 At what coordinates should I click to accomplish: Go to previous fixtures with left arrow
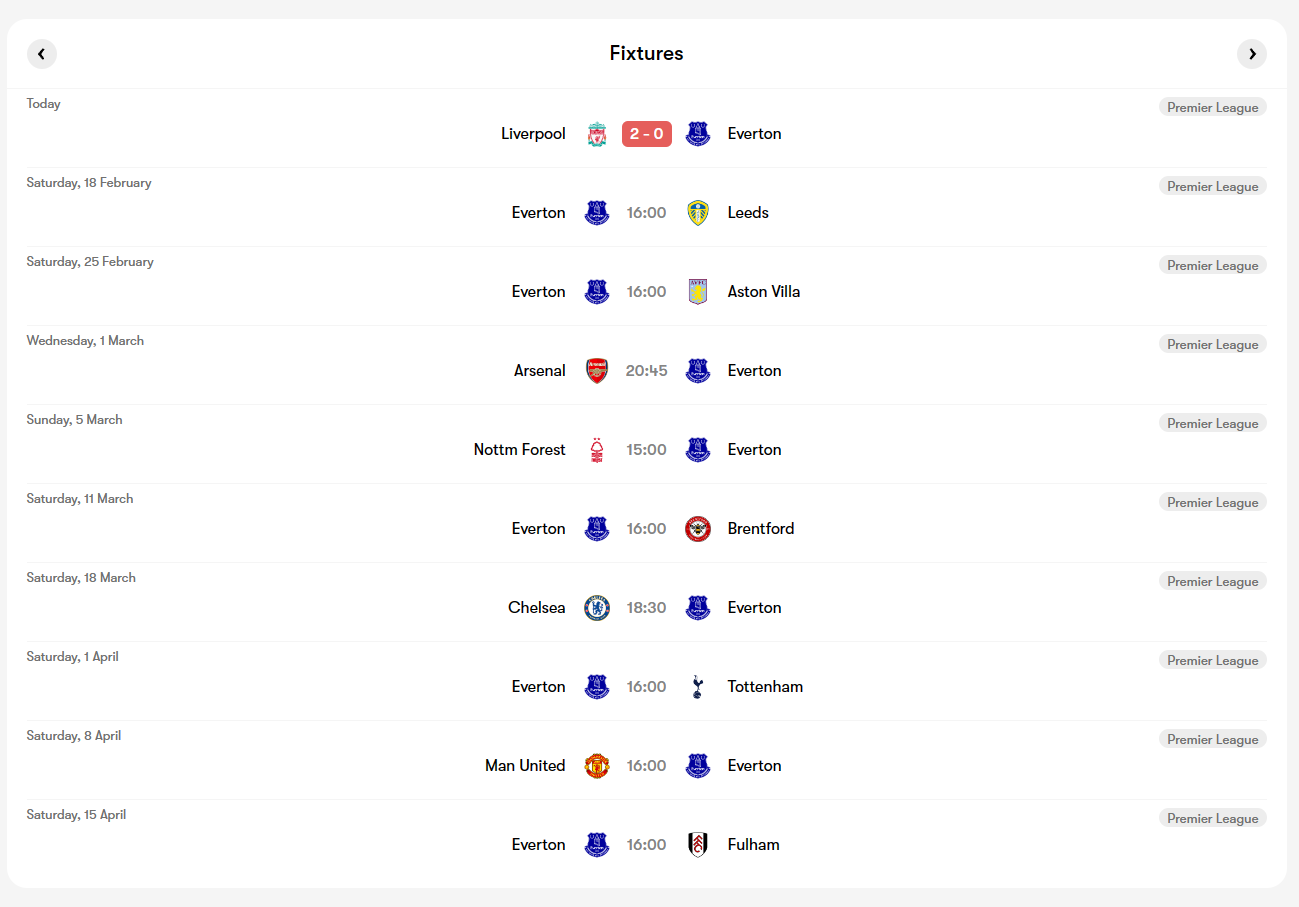click(x=42, y=54)
